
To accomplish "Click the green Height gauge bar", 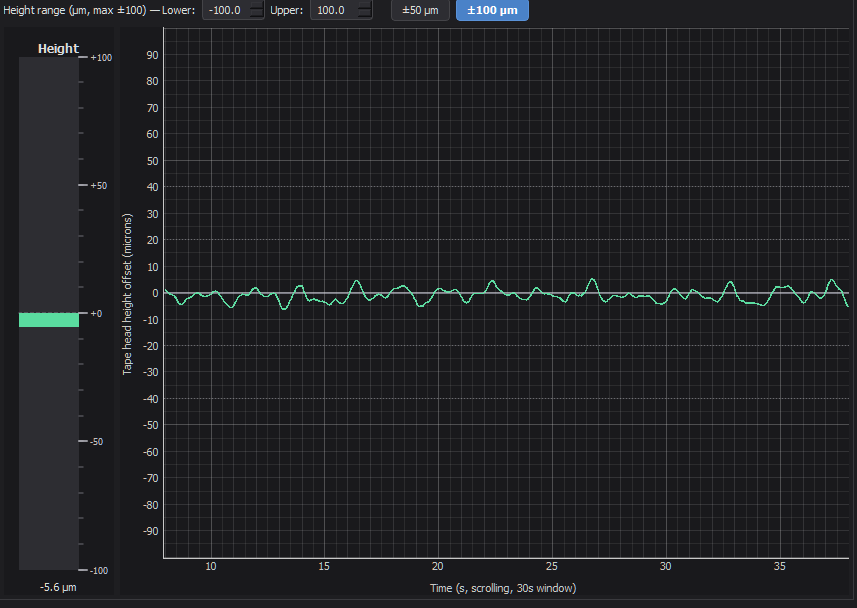I will pyautogui.click(x=49, y=320).
